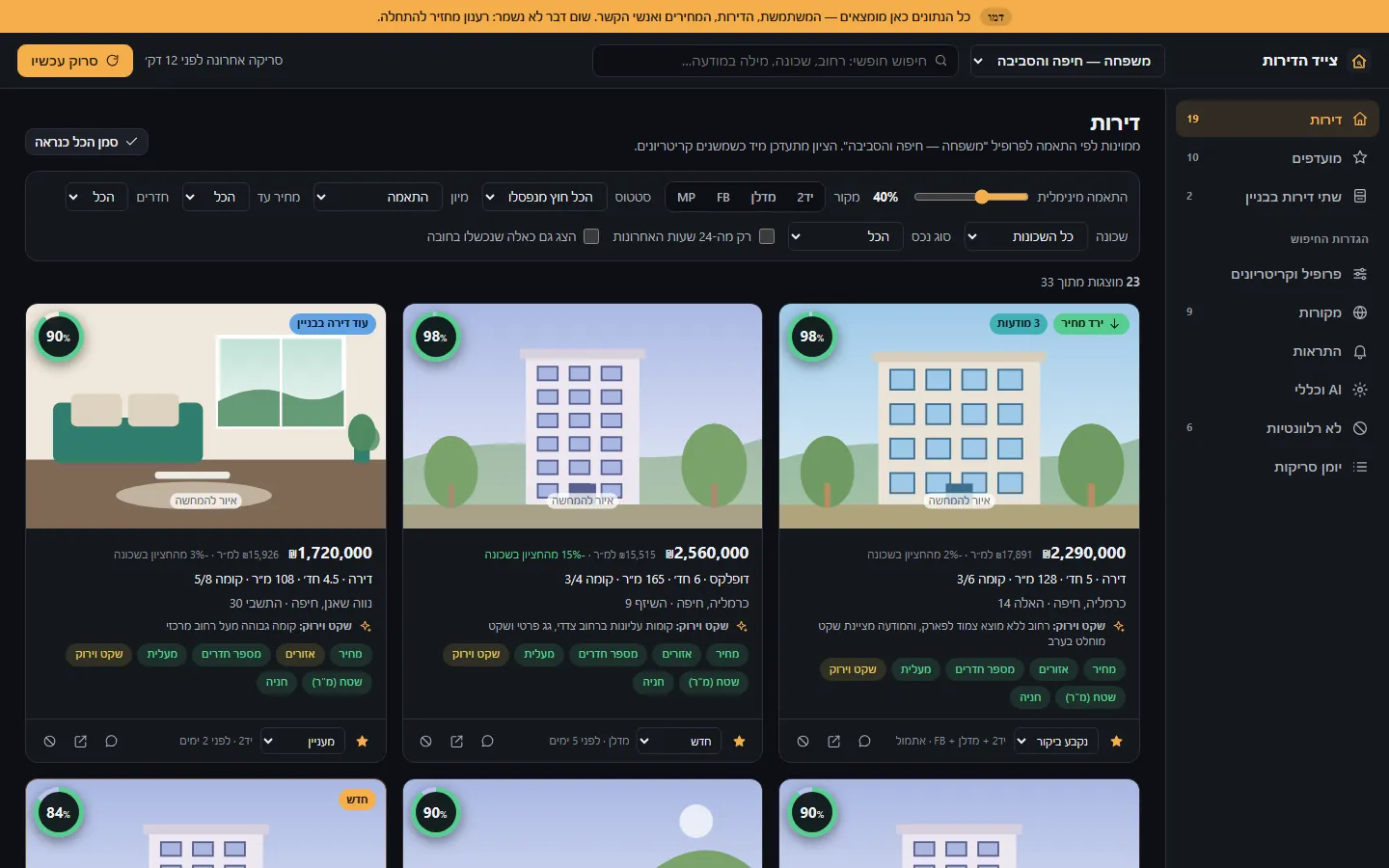1389x868 pixels.
Task: Click the comment icon on the ₪1,720,000 listing
Action: tap(111, 742)
